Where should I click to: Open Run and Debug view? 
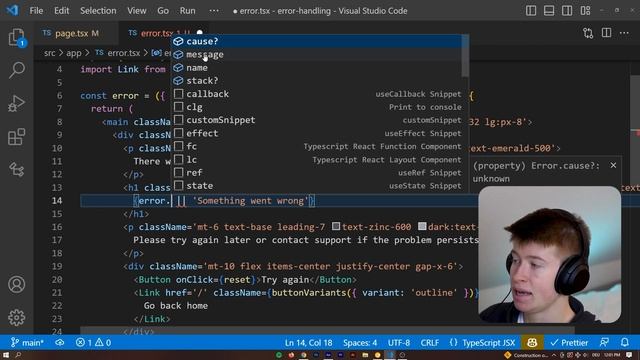point(16,103)
